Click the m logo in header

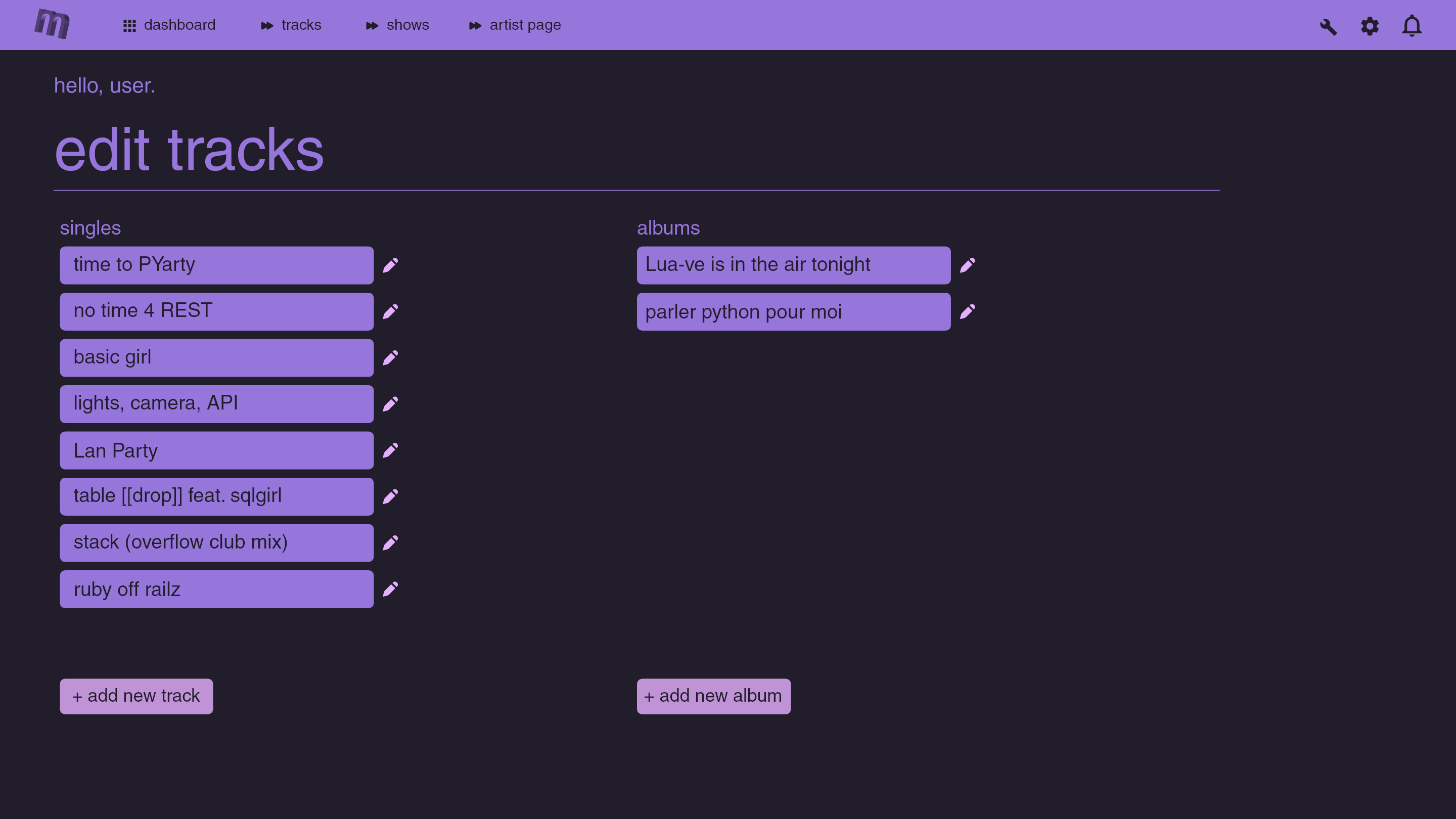tap(52, 24)
